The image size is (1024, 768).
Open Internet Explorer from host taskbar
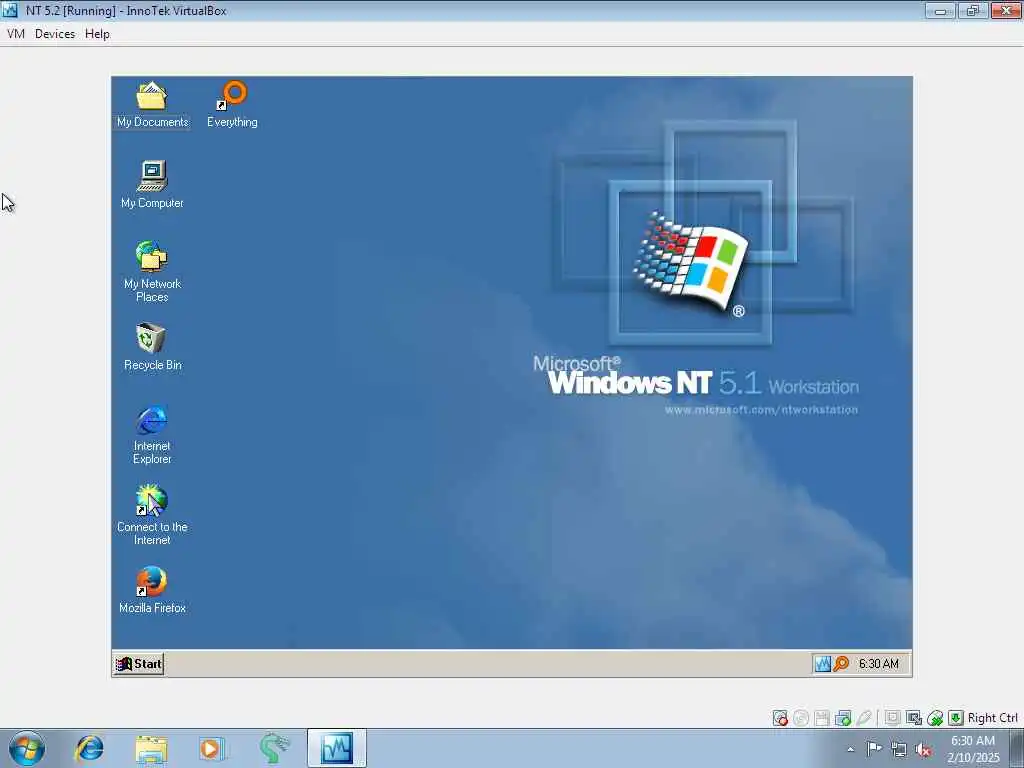(89, 748)
